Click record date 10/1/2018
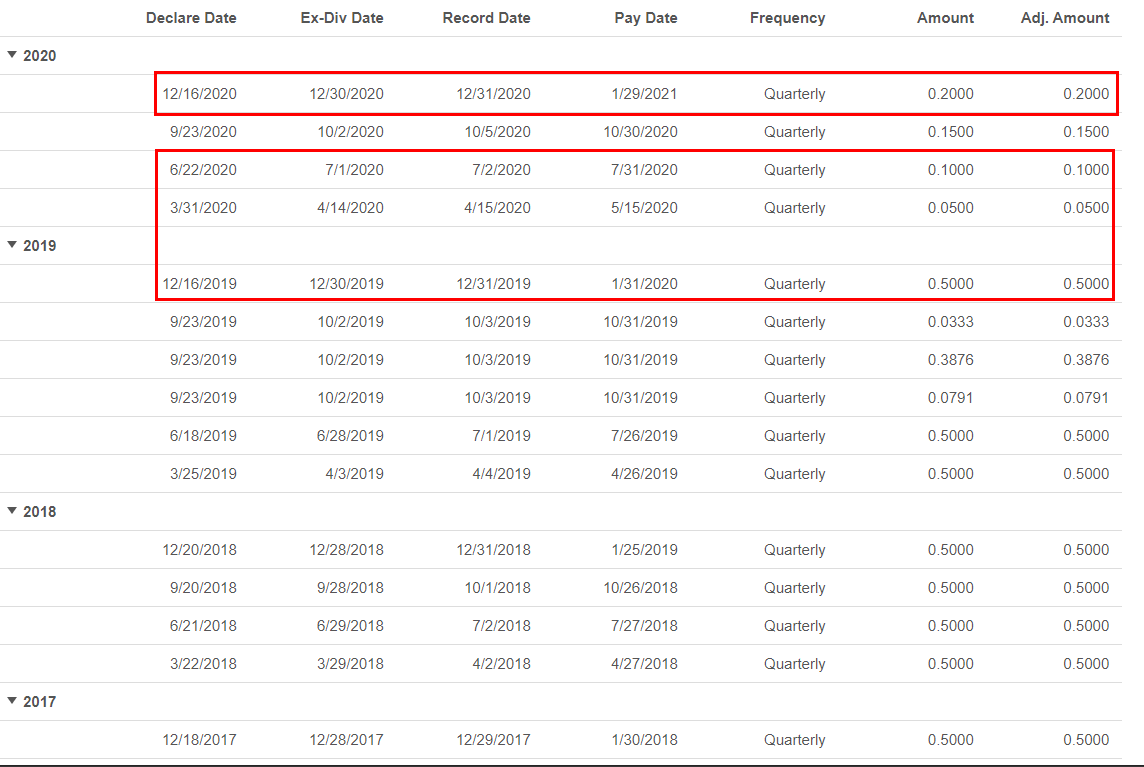 498,587
